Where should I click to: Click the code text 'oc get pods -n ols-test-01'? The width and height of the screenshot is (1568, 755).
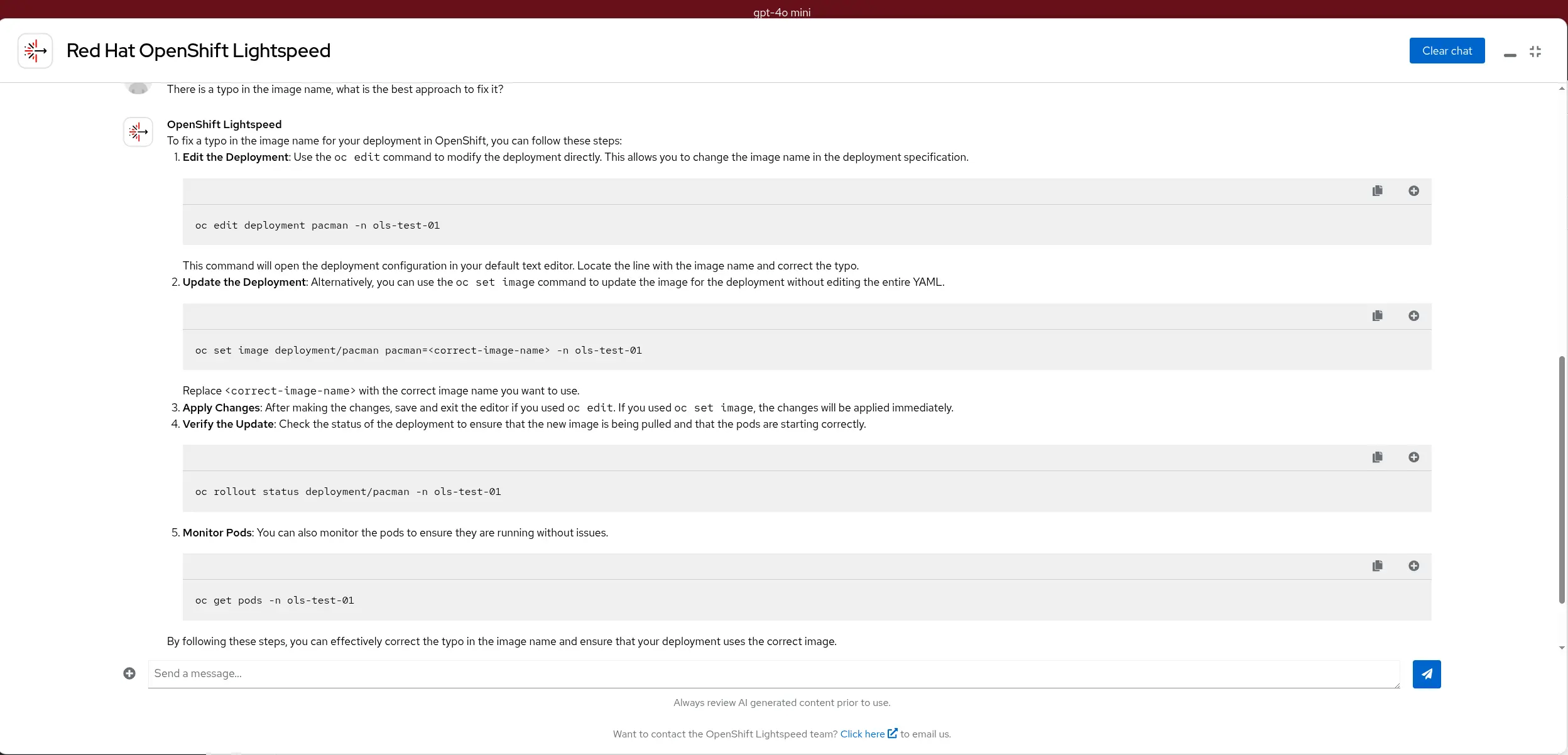coord(275,600)
